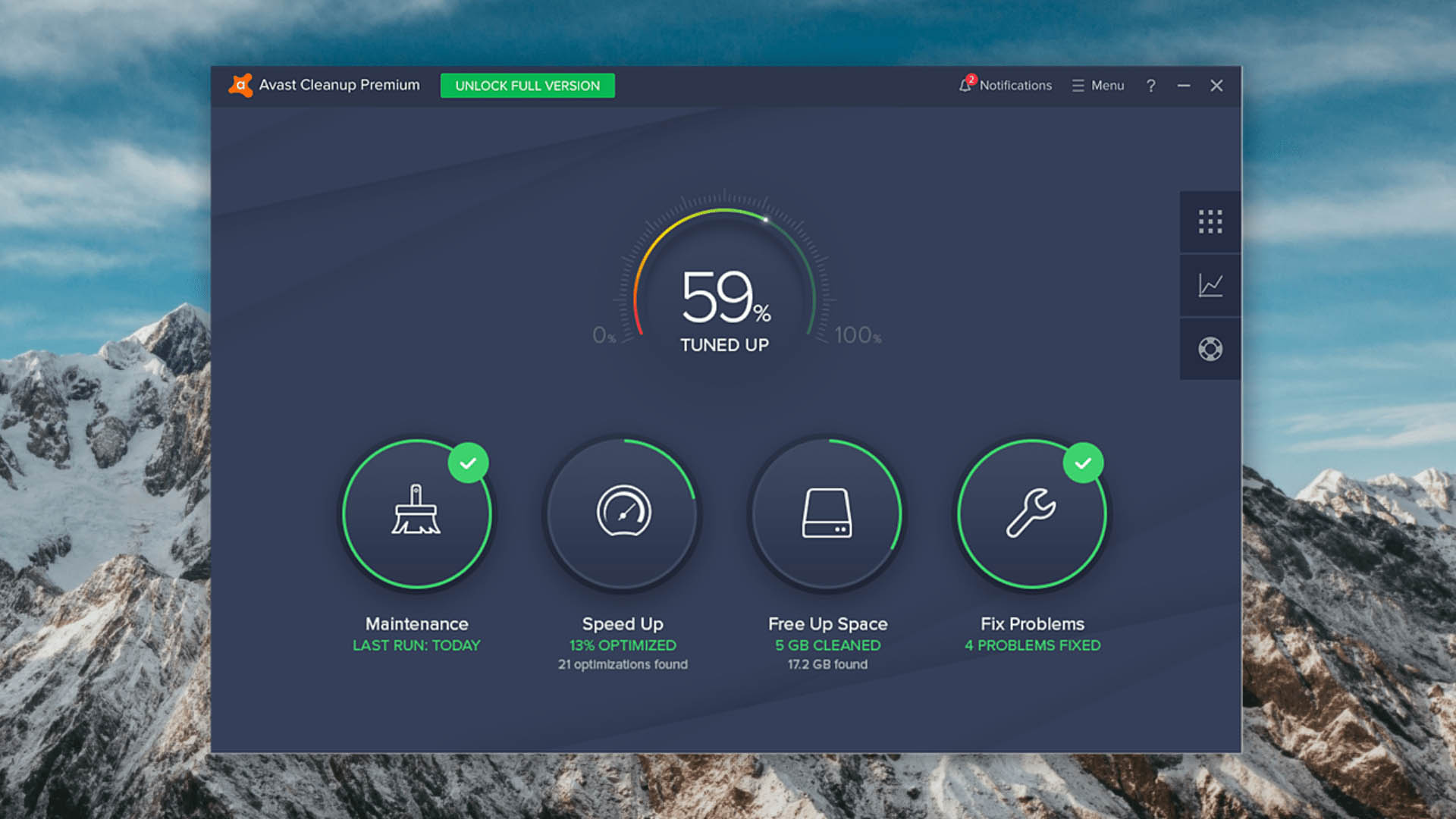The width and height of the screenshot is (1456, 819).
Task: Click the Maintenance green checkmark badge
Action: 468,463
